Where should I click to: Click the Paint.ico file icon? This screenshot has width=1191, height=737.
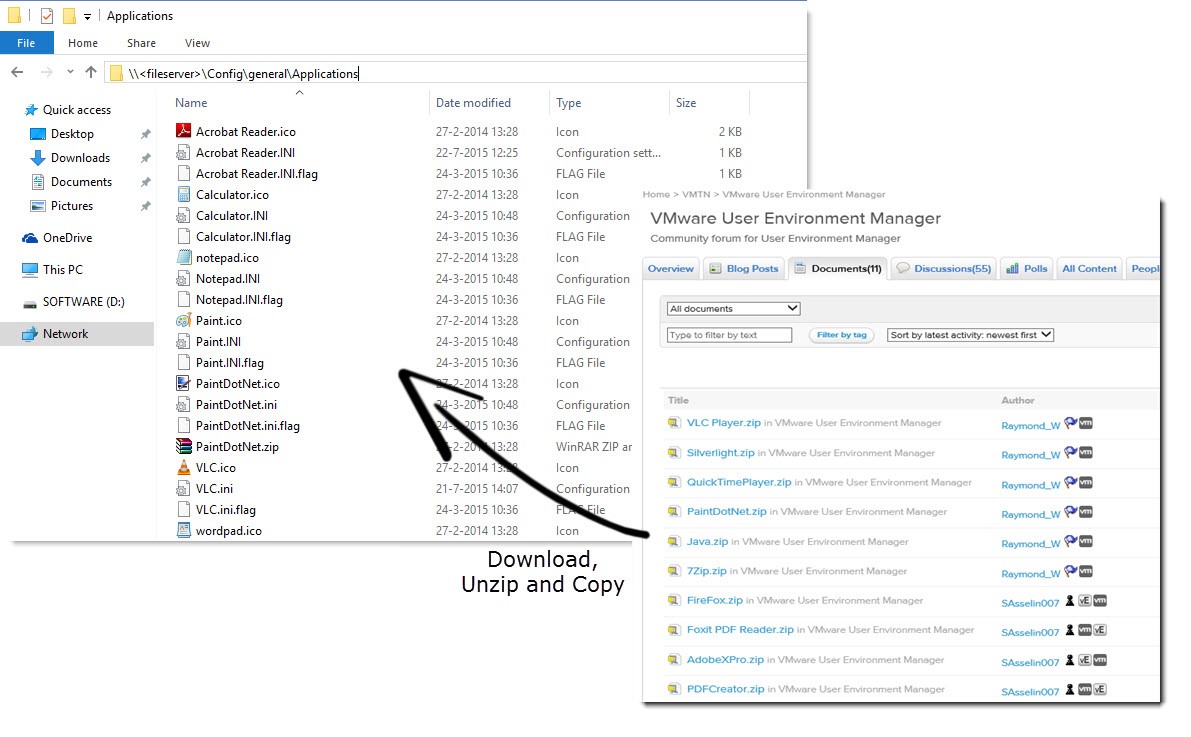point(183,321)
